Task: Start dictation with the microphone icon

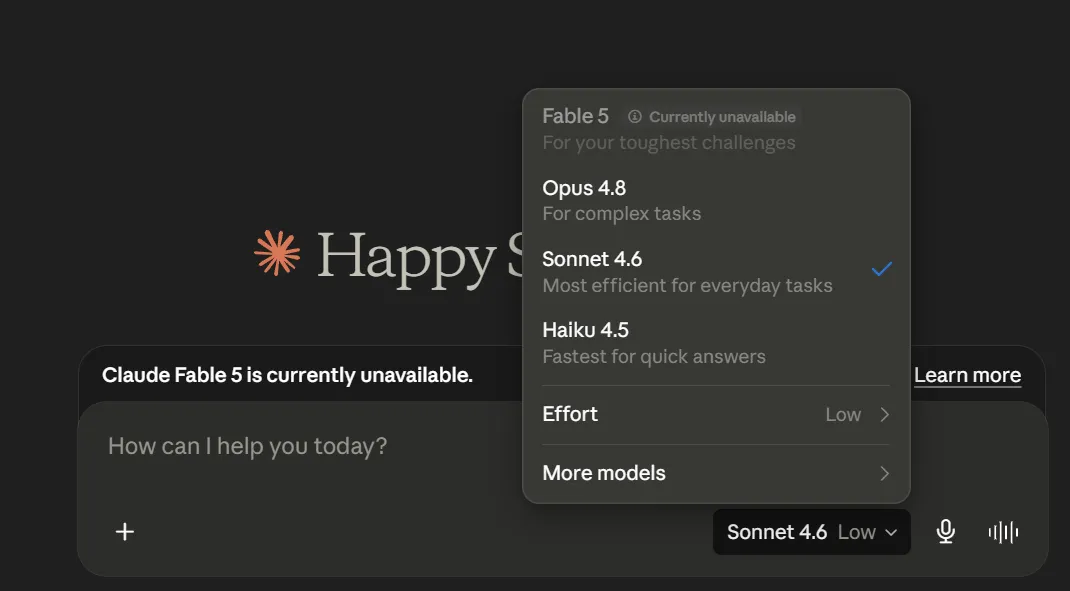Action: pos(945,532)
